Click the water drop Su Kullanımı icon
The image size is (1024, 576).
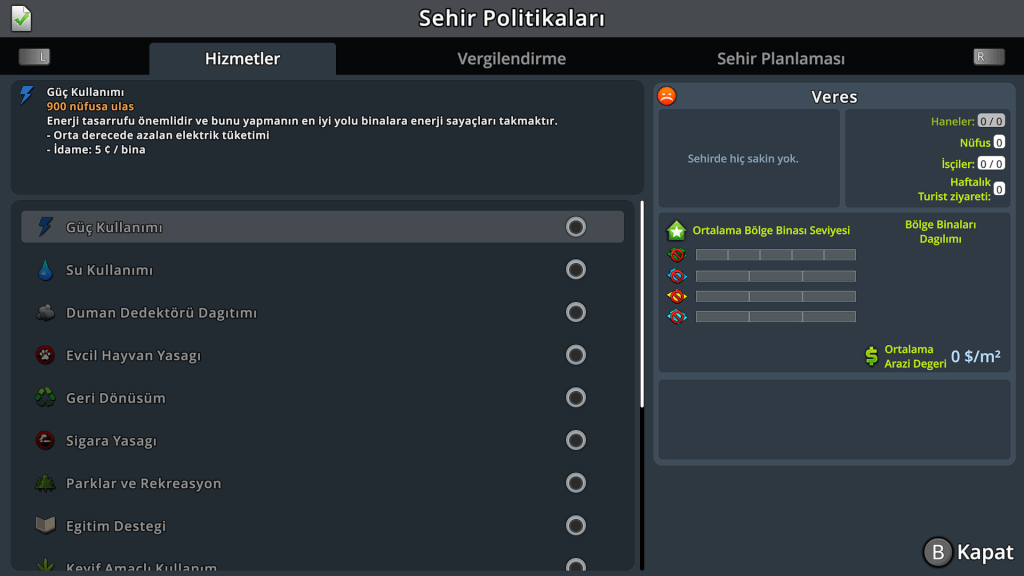click(x=45, y=270)
